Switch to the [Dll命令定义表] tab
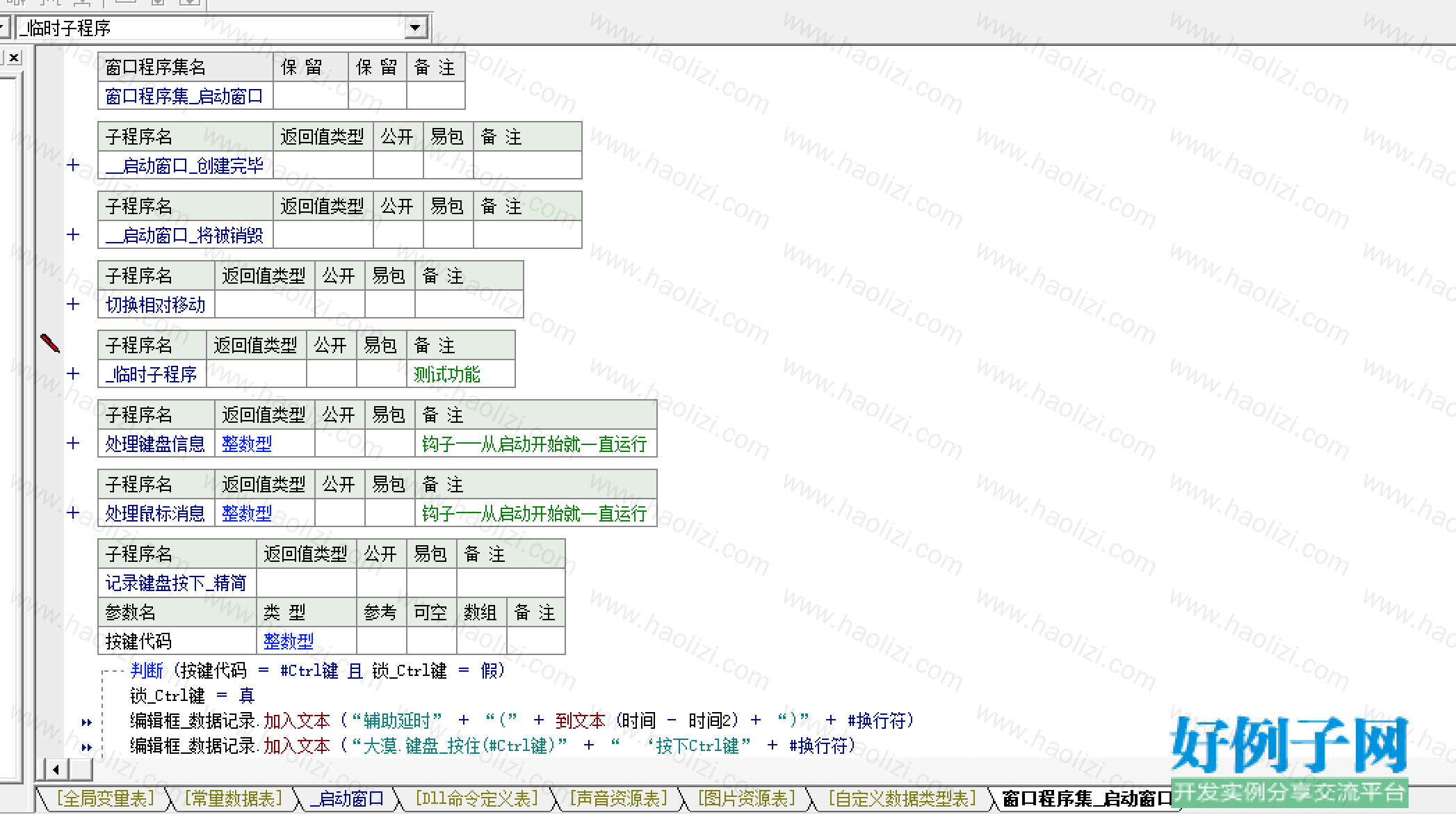The image size is (1456, 815). 477,799
